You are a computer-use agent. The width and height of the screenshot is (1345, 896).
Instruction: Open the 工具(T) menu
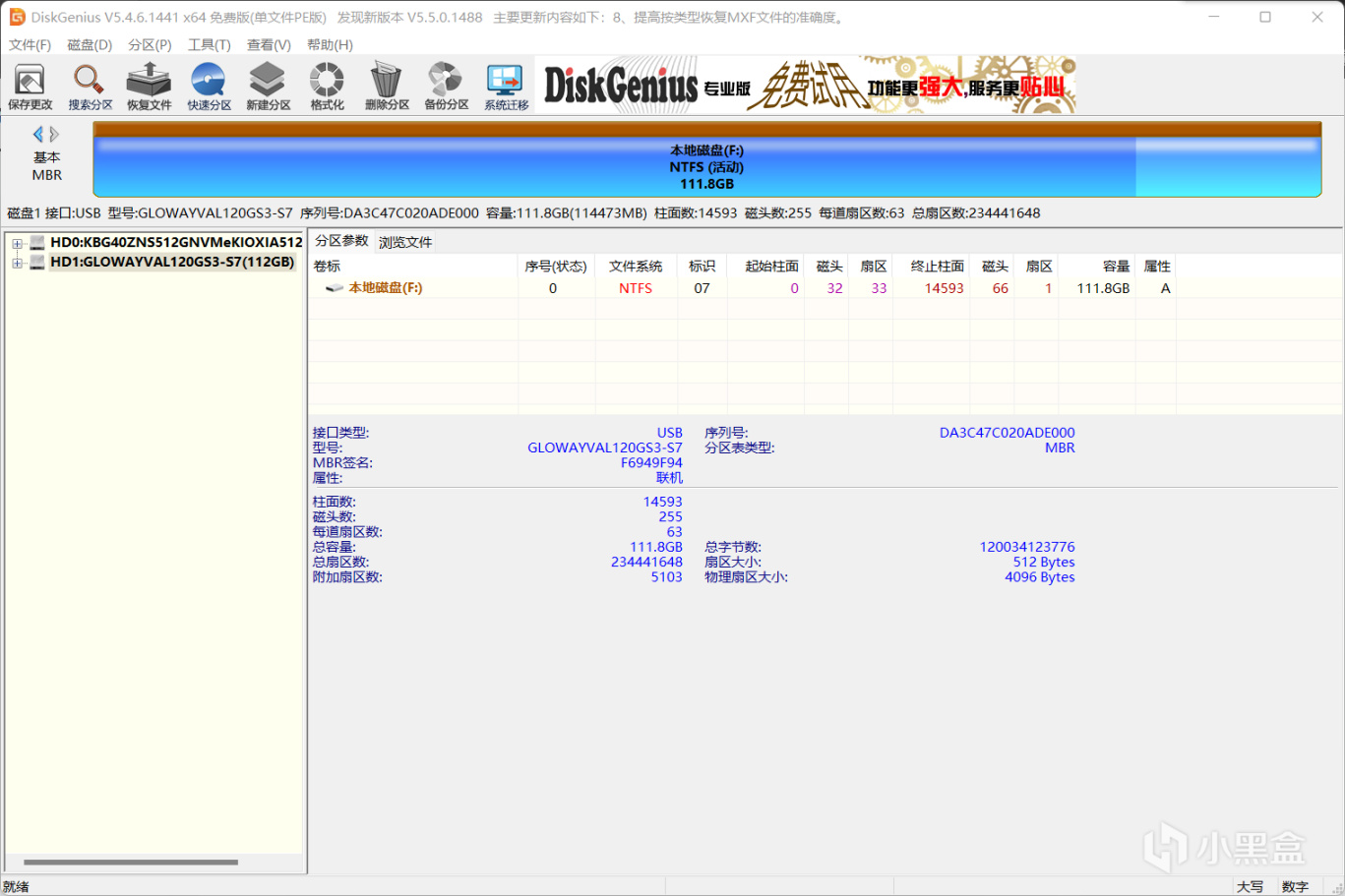[x=210, y=45]
